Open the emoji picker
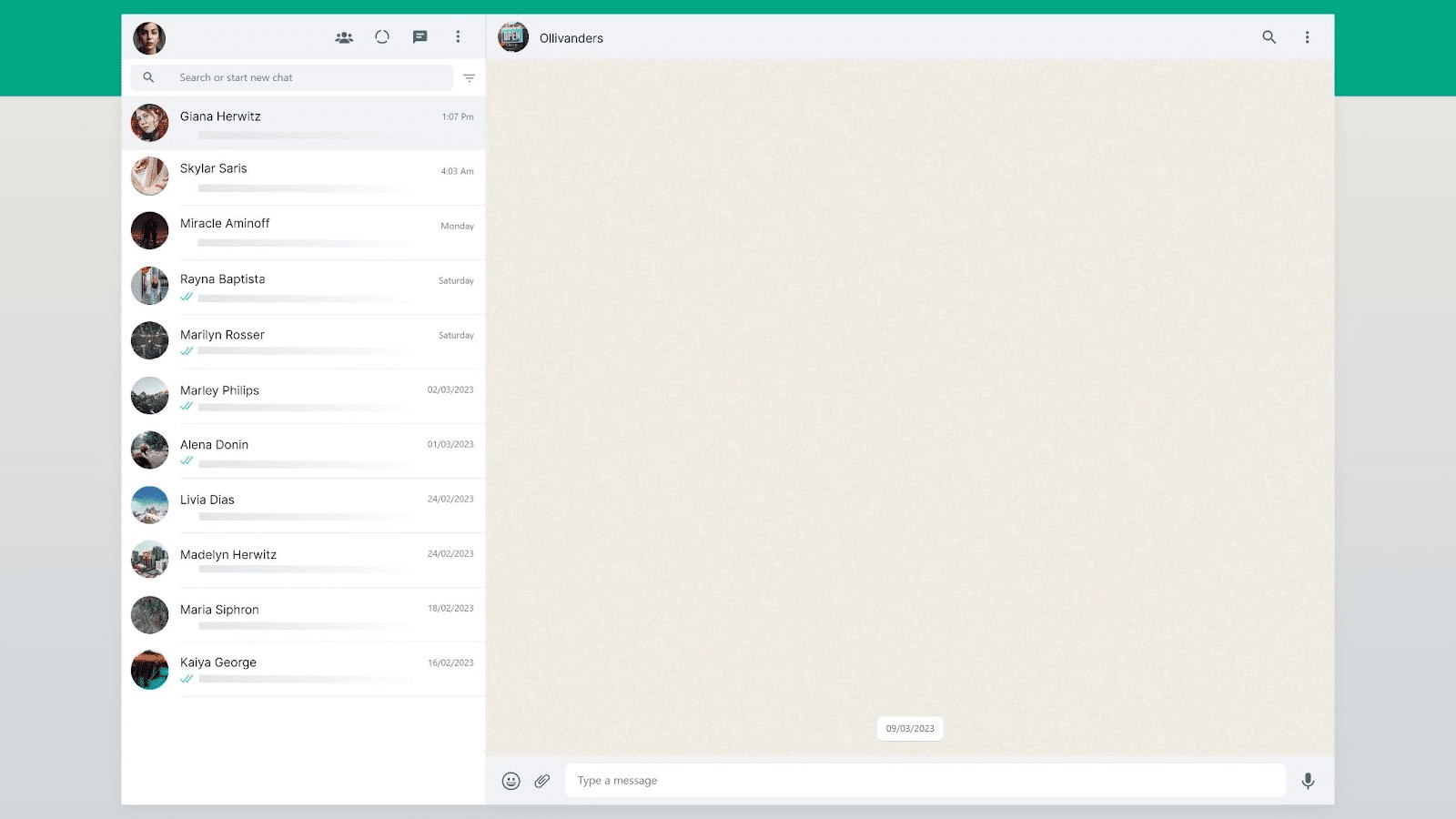 pyautogui.click(x=511, y=780)
